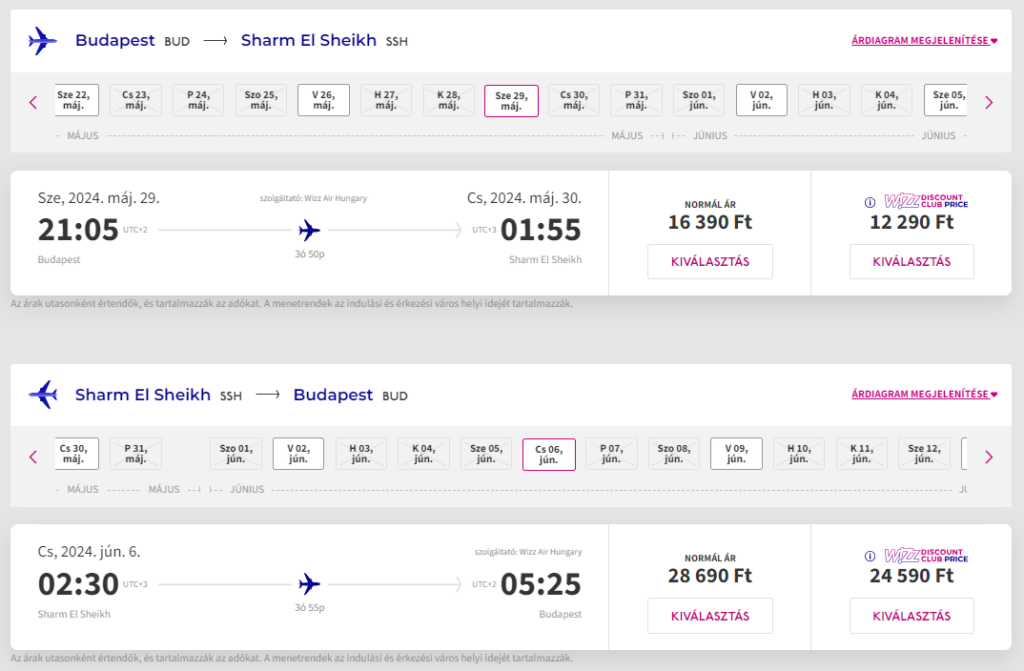Click the selected Sze 29, máj. date
The width and height of the screenshot is (1024, 671).
click(x=511, y=101)
